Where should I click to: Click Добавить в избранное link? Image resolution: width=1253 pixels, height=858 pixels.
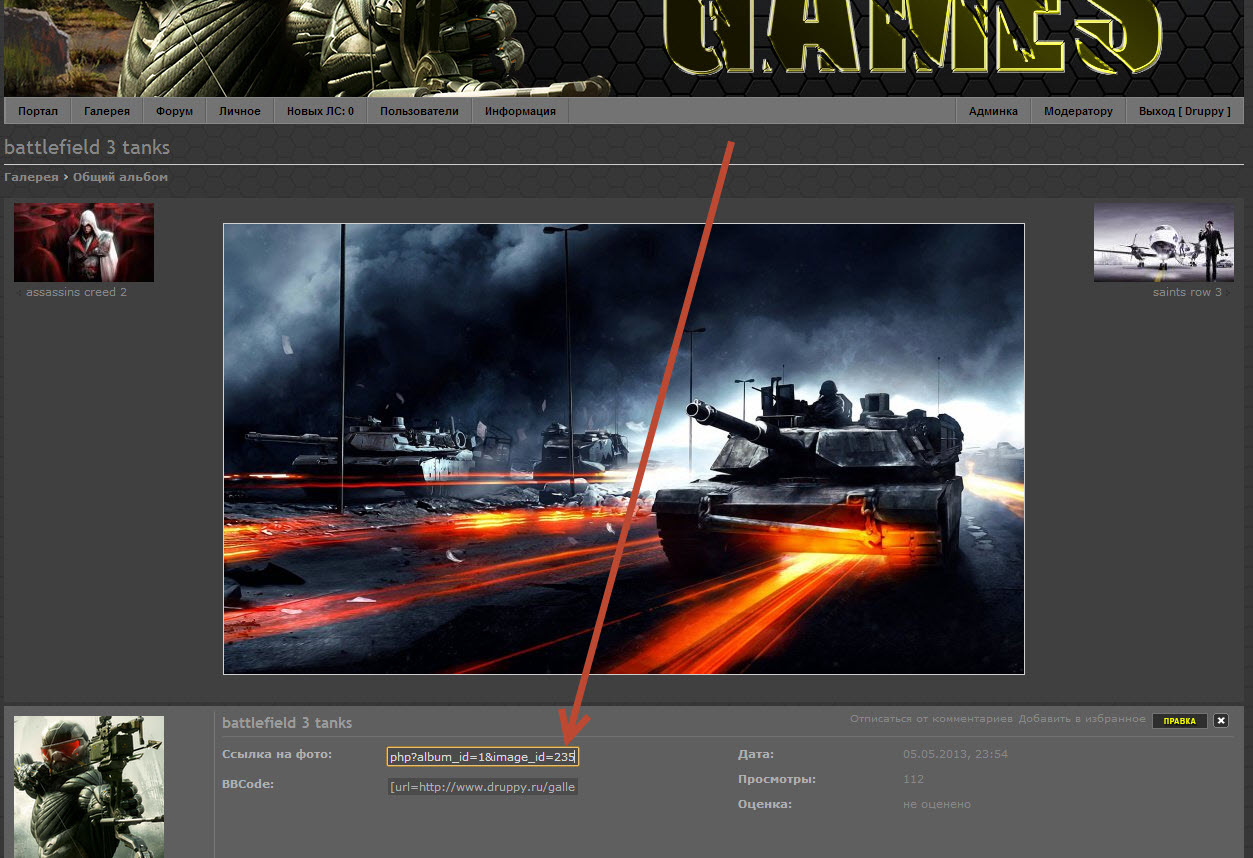[1082, 719]
